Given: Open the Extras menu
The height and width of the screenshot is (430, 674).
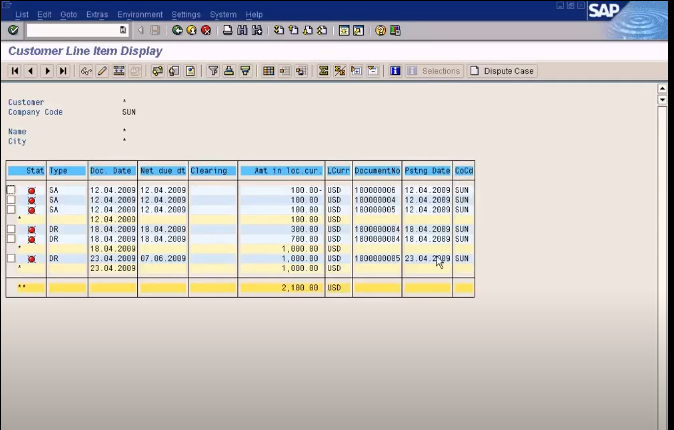Looking at the screenshot, I should (x=97, y=15).
